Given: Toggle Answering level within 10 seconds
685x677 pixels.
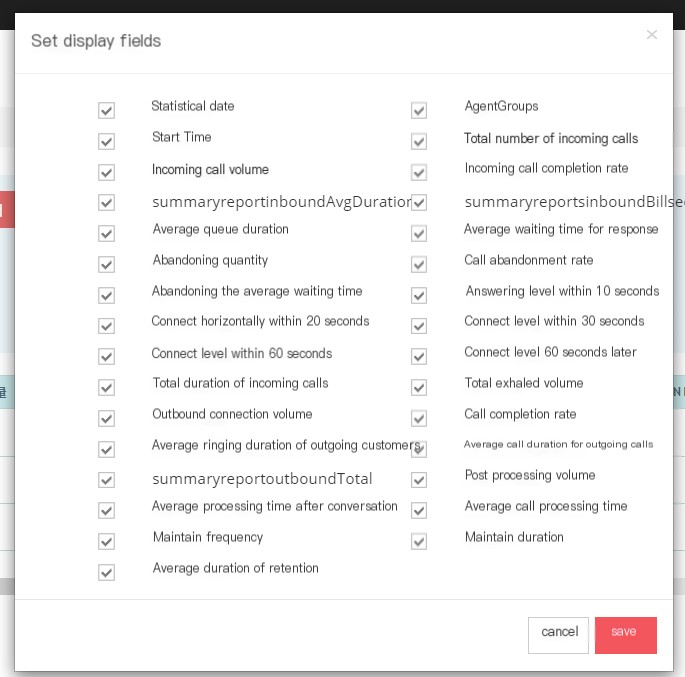Looking at the screenshot, I should click(x=419, y=296).
